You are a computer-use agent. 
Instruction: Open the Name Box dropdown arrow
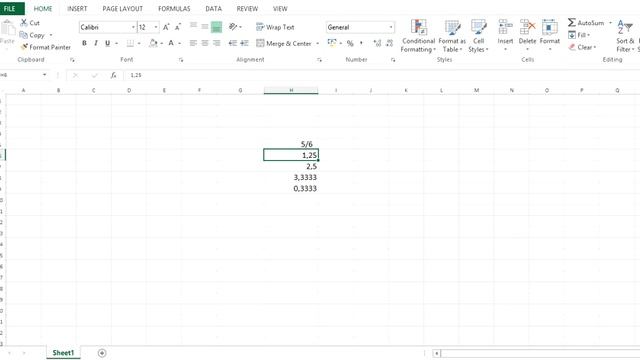pos(44,75)
